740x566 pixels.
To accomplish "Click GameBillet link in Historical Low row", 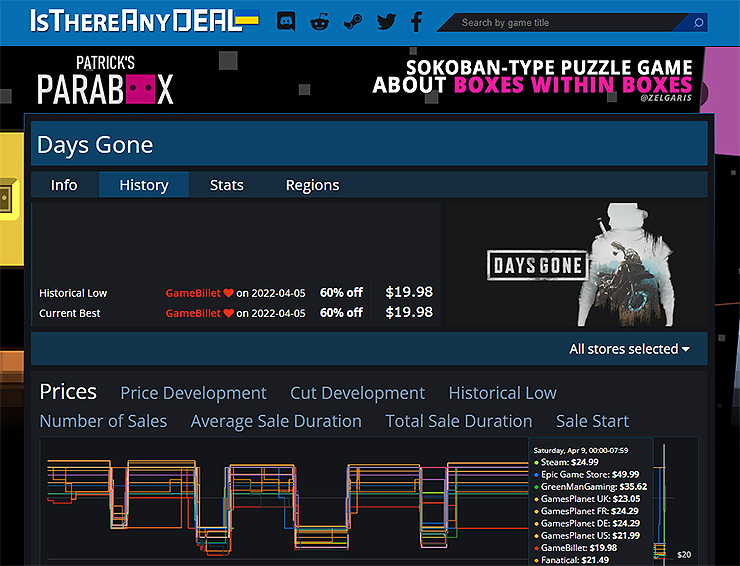I will coord(193,293).
